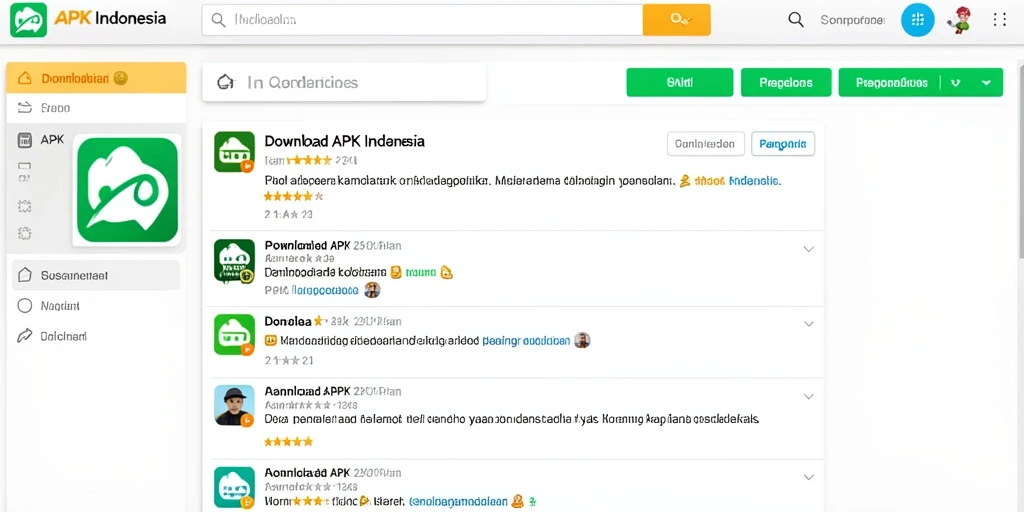Click the orange search submit button
Viewport: 1024px width, 512px height.
(677, 20)
